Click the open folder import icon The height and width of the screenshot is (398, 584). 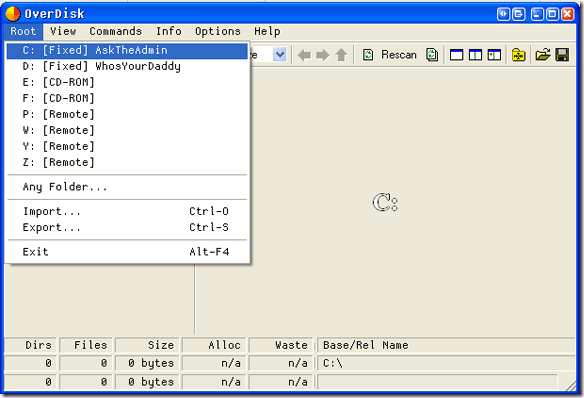point(543,55)
